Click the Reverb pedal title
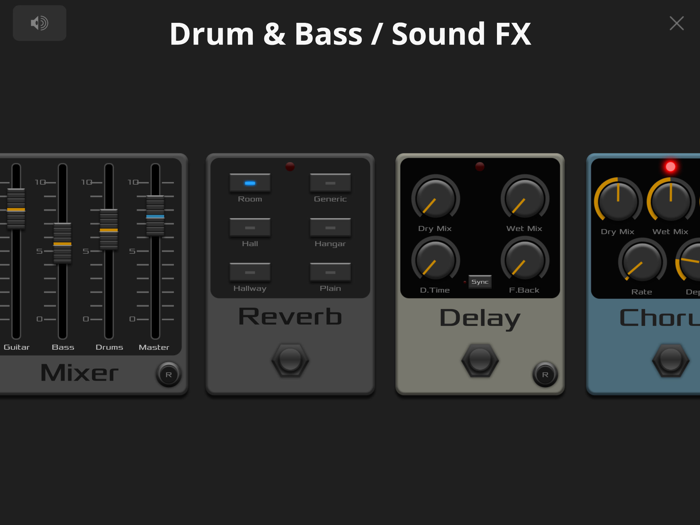700x525 pixels. pyautogui.click(x=290, y=317)
